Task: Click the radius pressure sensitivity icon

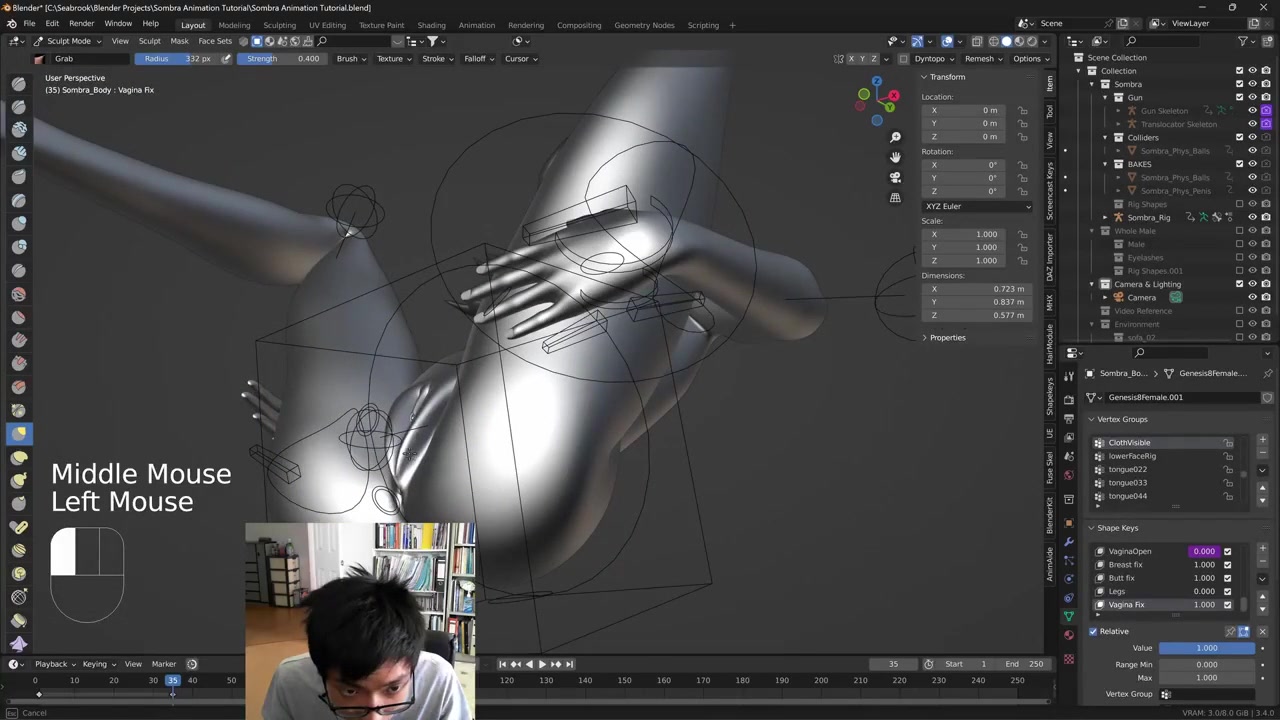Action: coord(226,59)
